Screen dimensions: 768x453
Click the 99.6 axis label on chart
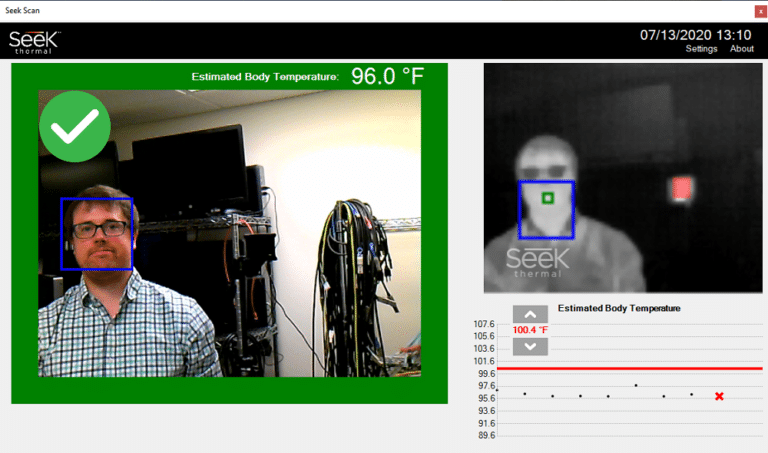[x=486, y=373]
